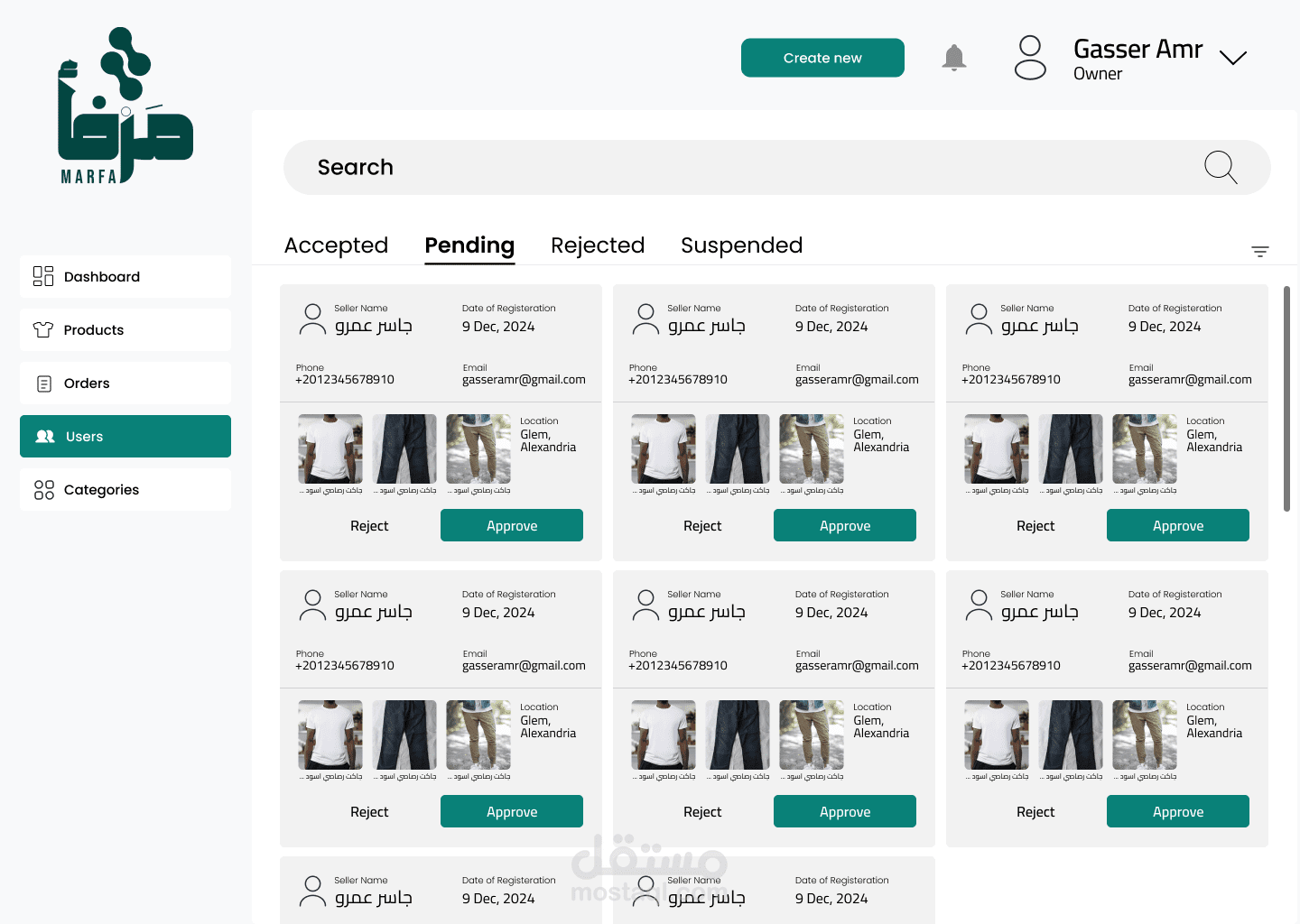Reject the seller in second-row middle card
1300x924 pixels.
pyautogui.click(x=702, y=812)
